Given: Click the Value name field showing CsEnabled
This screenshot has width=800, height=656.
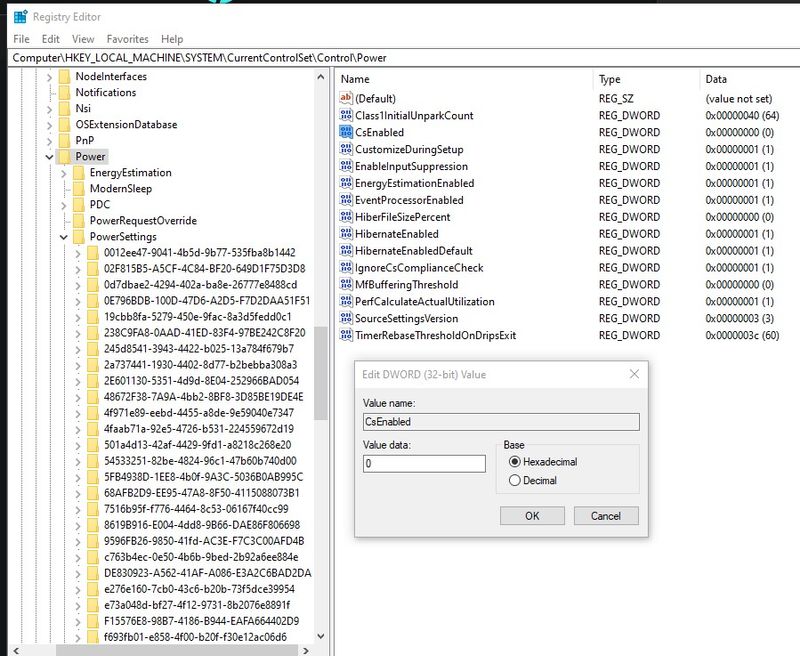Looking at the screenshot, I should coord(501,421).
